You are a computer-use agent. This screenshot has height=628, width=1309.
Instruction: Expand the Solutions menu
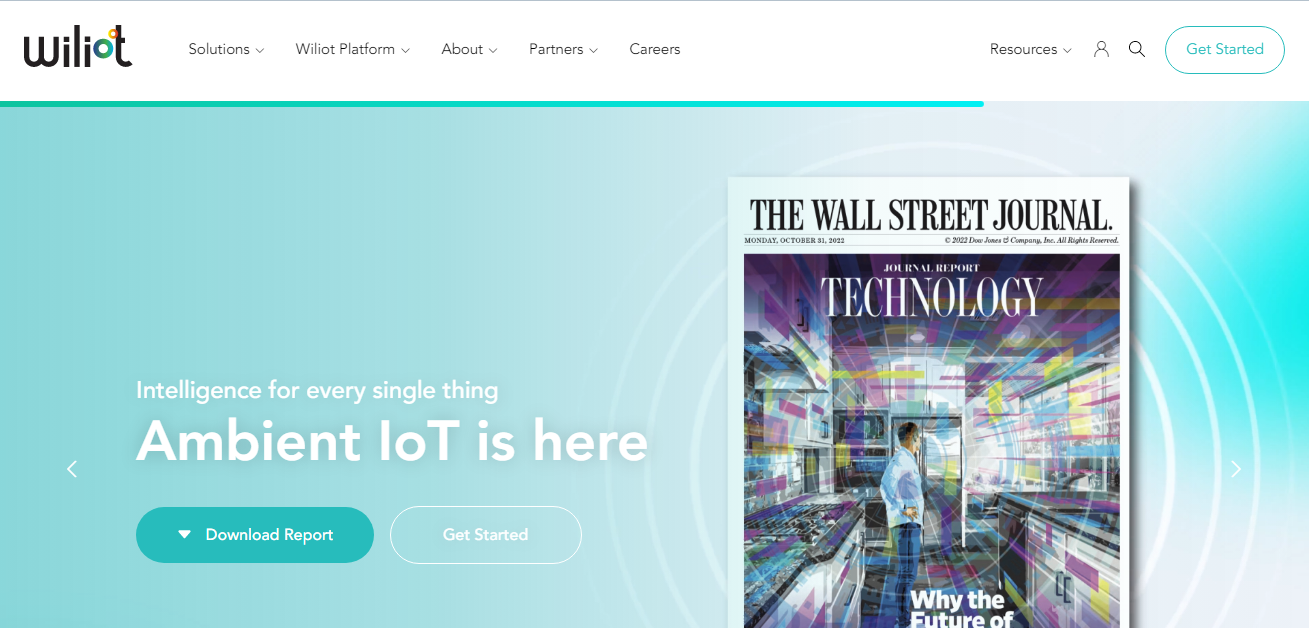226,49
